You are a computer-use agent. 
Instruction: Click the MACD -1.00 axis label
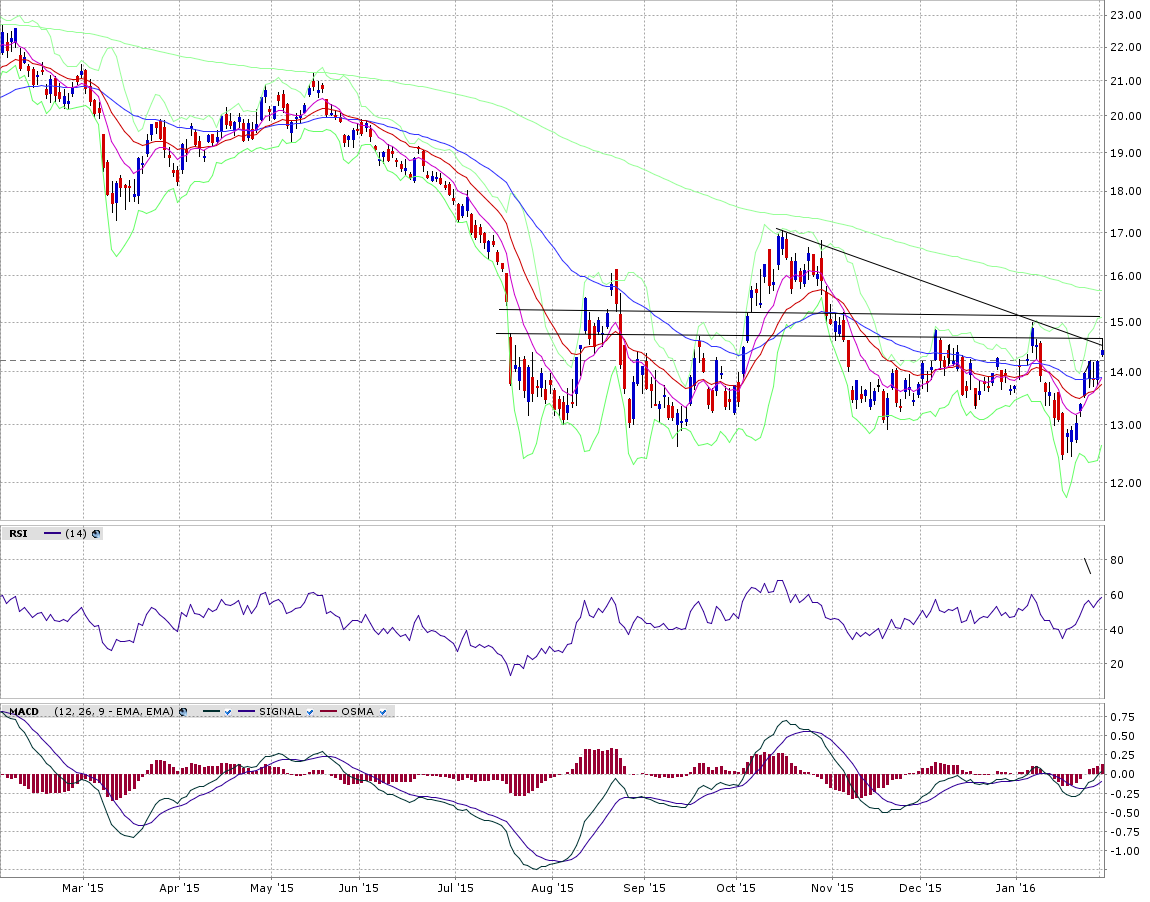(x=1125, y=851)
